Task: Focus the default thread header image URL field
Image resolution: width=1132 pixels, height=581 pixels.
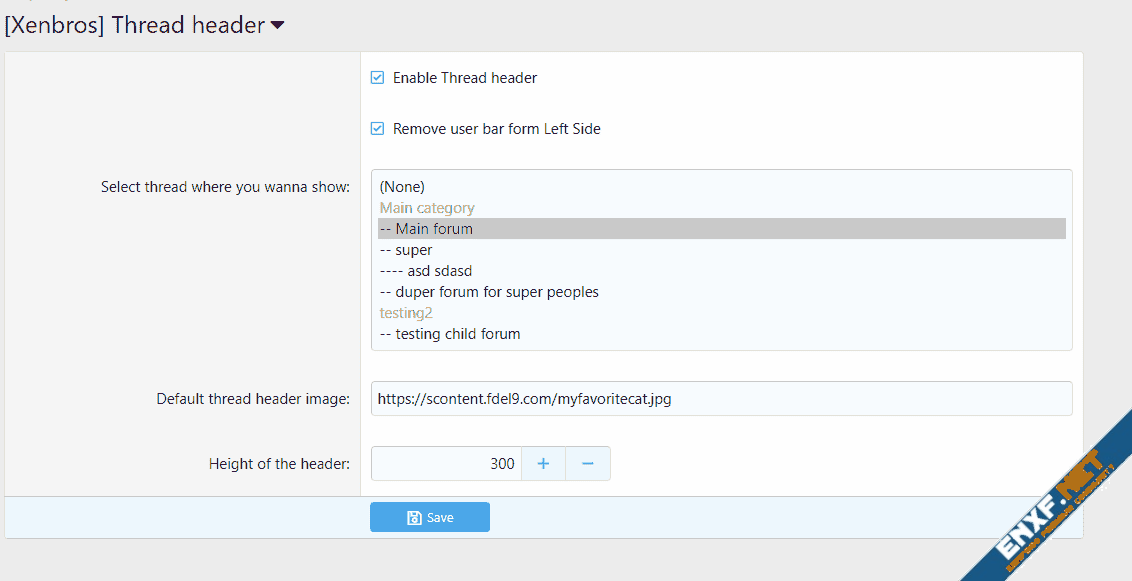Action: click(720, 399)
